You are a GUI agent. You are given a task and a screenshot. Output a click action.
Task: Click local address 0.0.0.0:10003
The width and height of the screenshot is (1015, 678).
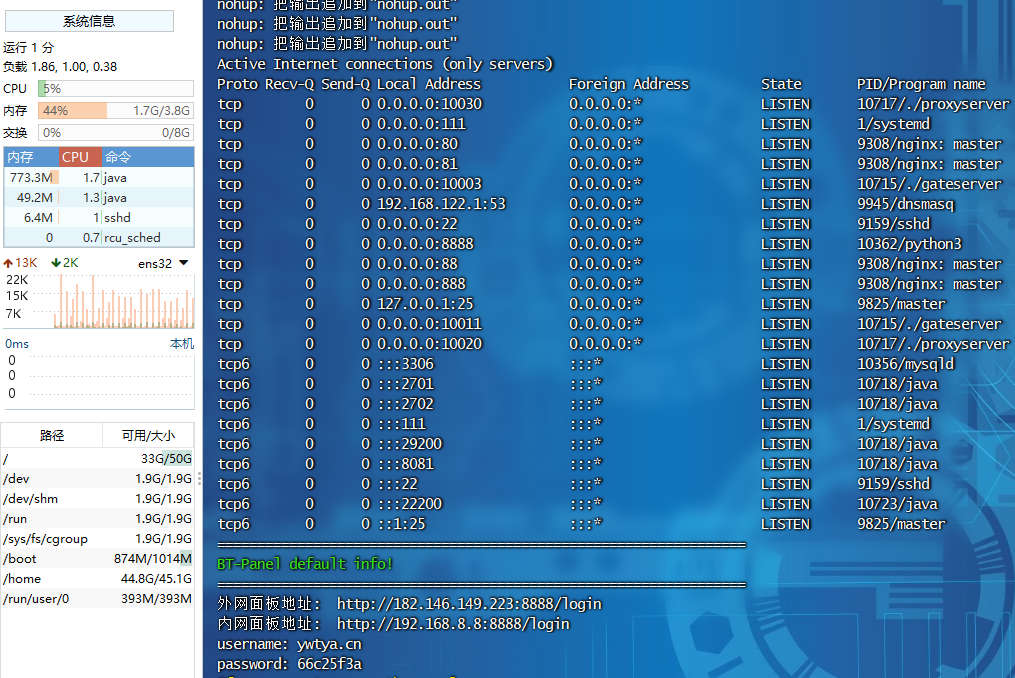coord(430,184)
